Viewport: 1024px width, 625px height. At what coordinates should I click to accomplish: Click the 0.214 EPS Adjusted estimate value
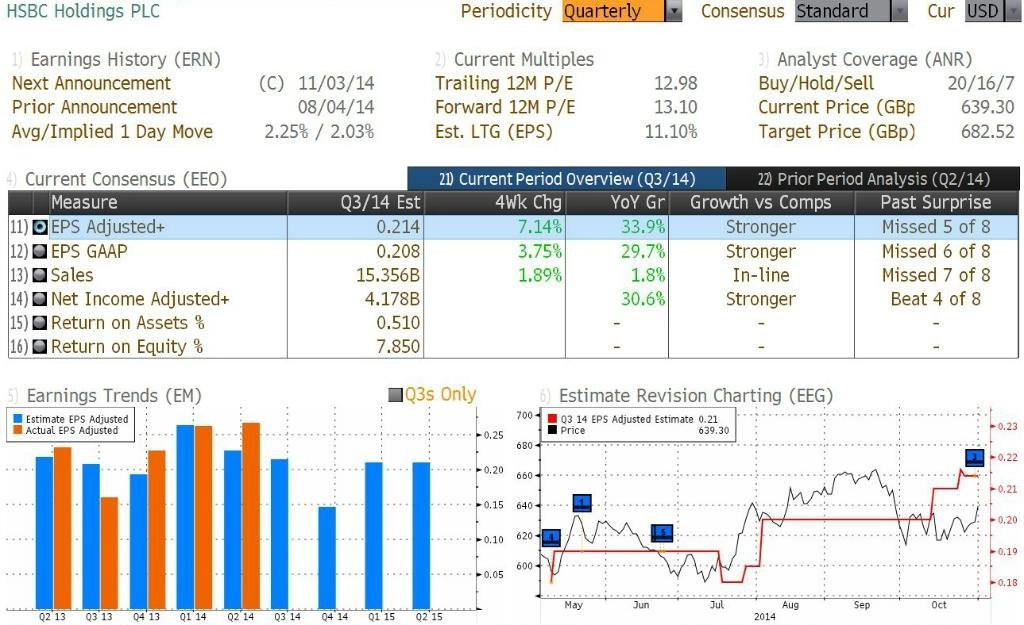[398, 227]
